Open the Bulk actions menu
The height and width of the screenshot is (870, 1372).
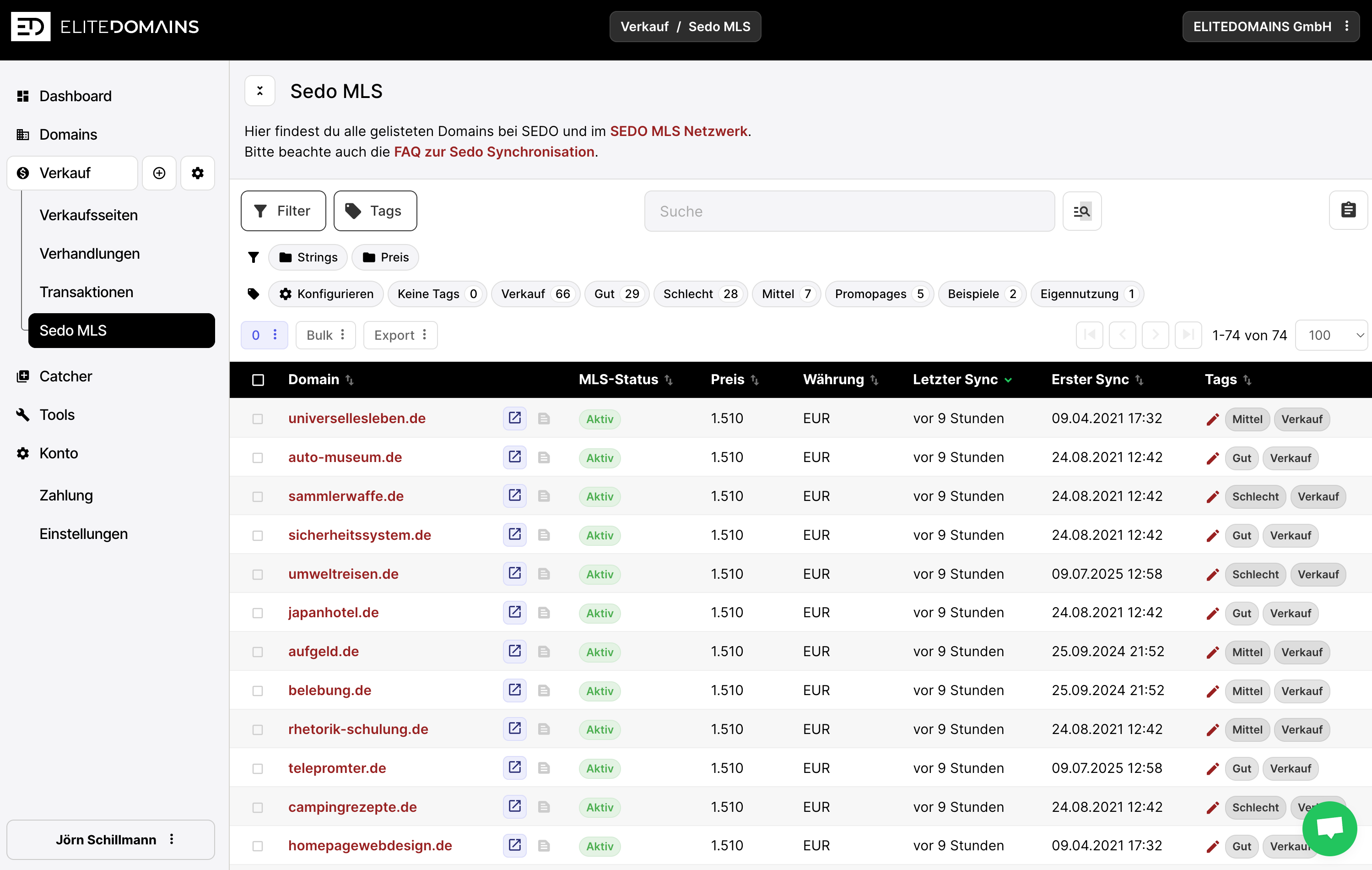pyautogui.click(x=326, y=335)
